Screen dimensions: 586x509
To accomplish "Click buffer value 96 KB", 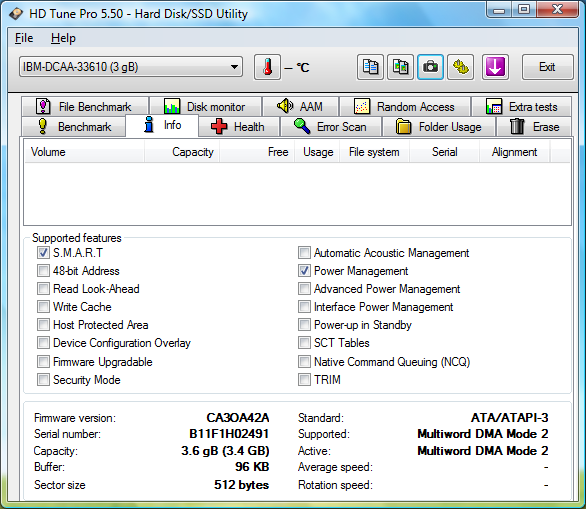I will pyautogui.click(x=252, y=467).
